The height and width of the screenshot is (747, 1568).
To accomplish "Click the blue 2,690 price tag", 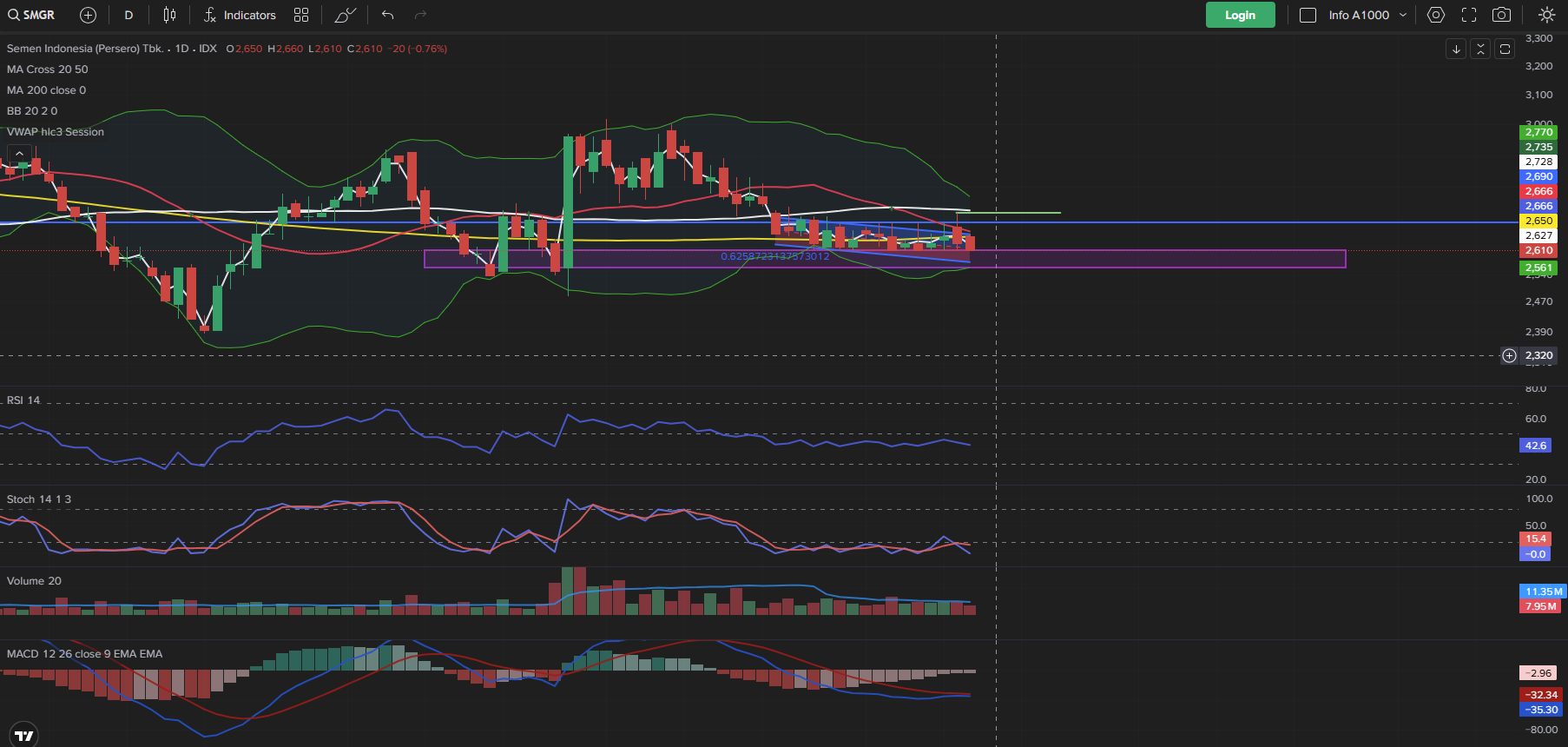I will pyautogui.click(x=1538, y=176).
